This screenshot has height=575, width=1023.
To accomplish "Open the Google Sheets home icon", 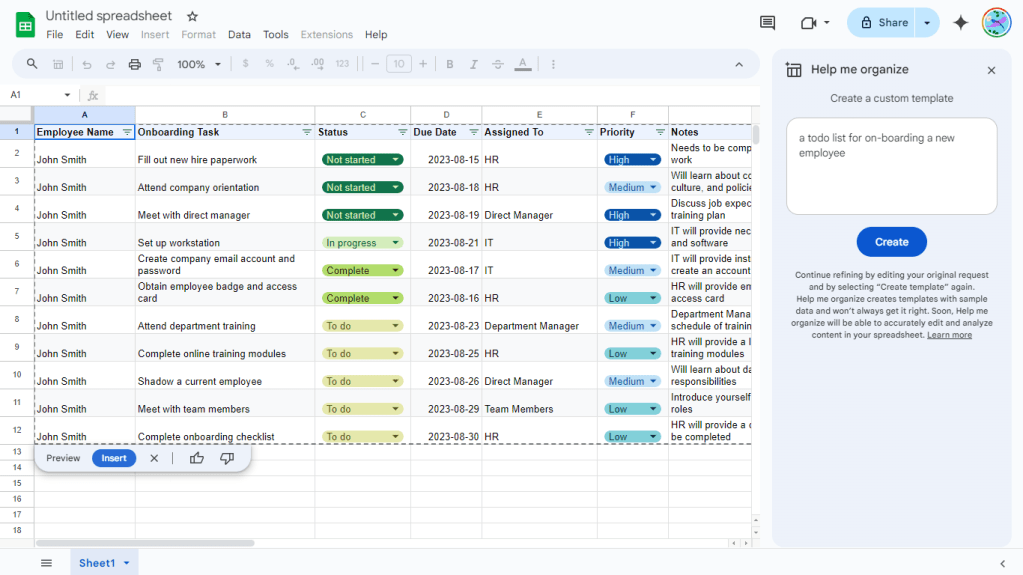I will [25, 25].
